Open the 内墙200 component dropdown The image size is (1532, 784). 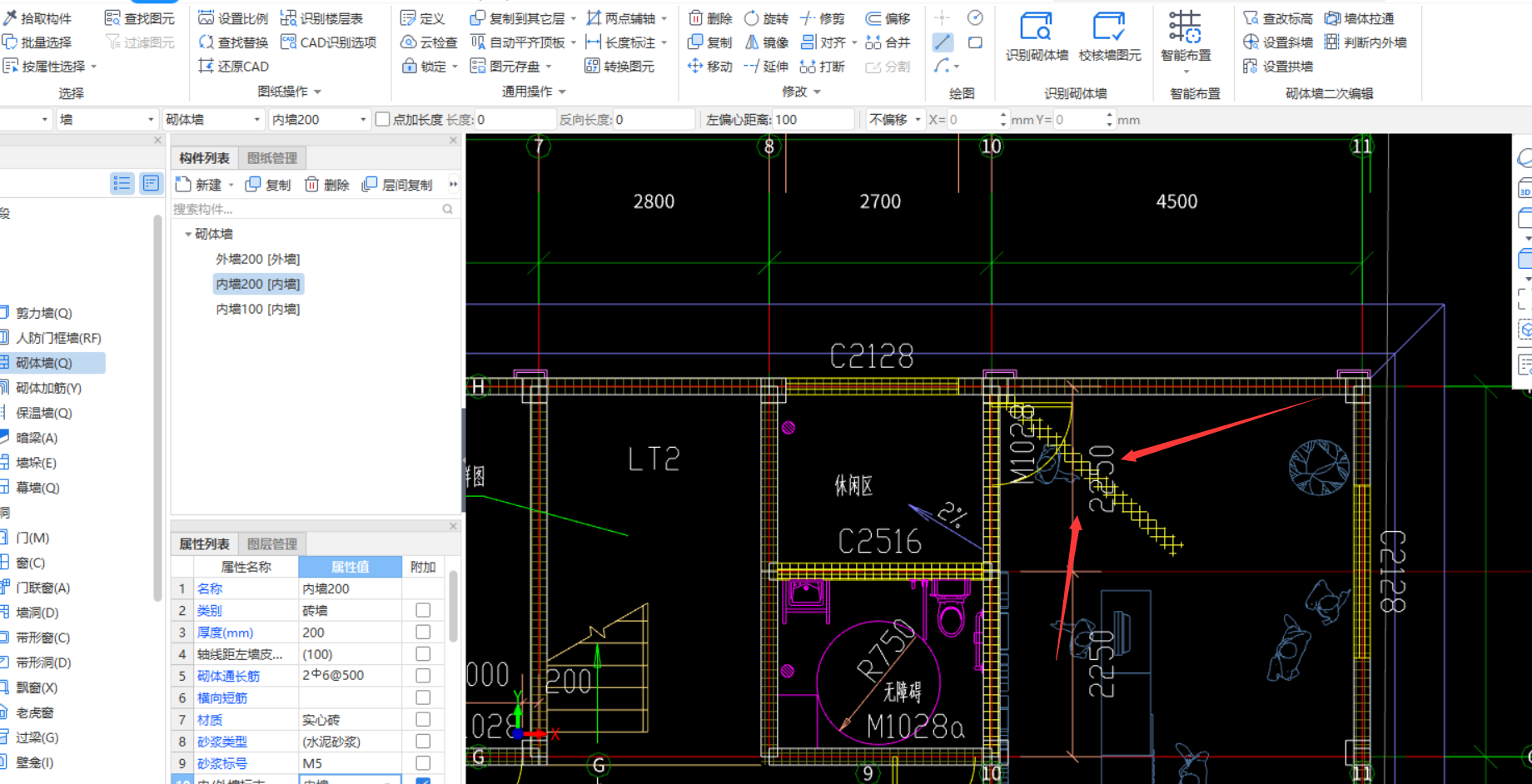pyautogui.click(x=320, y=120)
